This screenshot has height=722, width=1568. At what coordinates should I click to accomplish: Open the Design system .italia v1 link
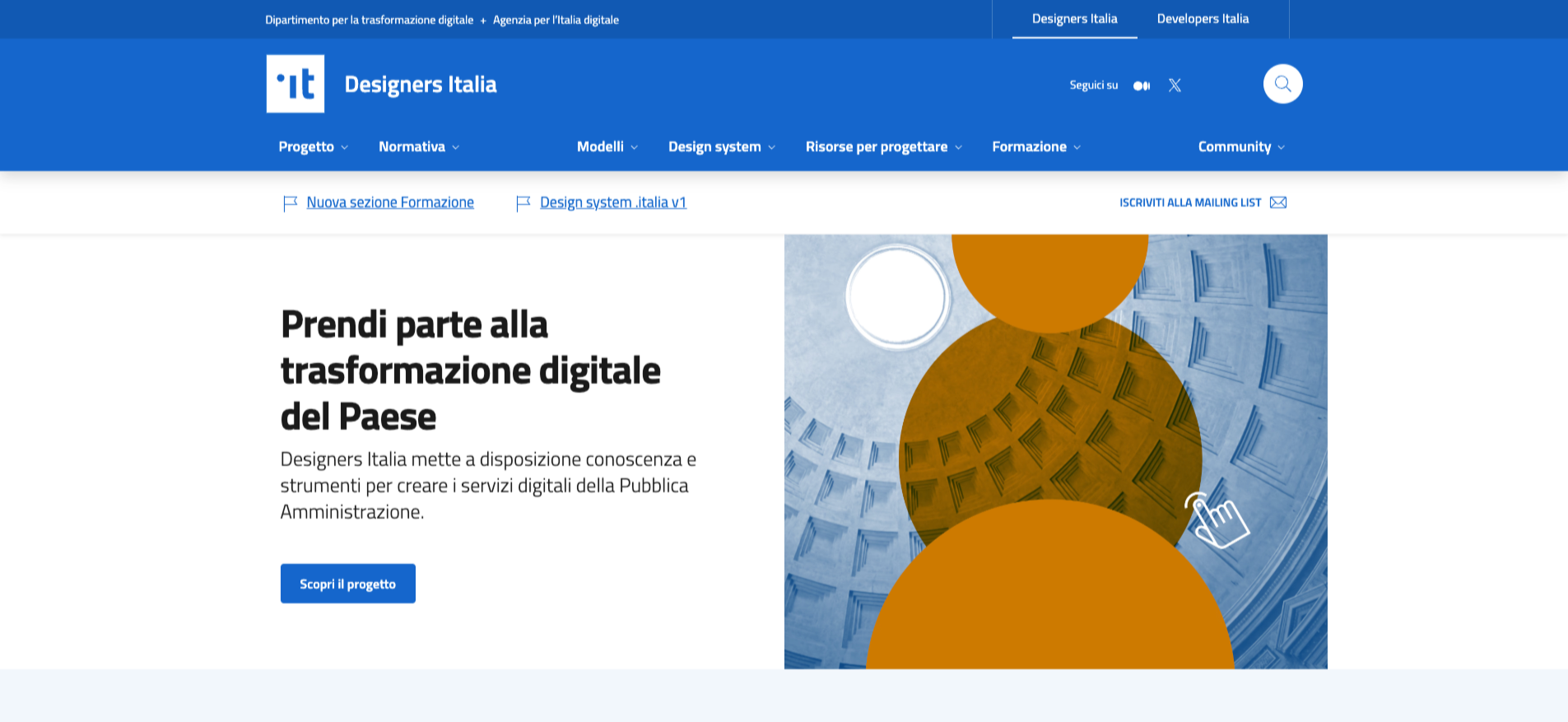pos(613,203)
